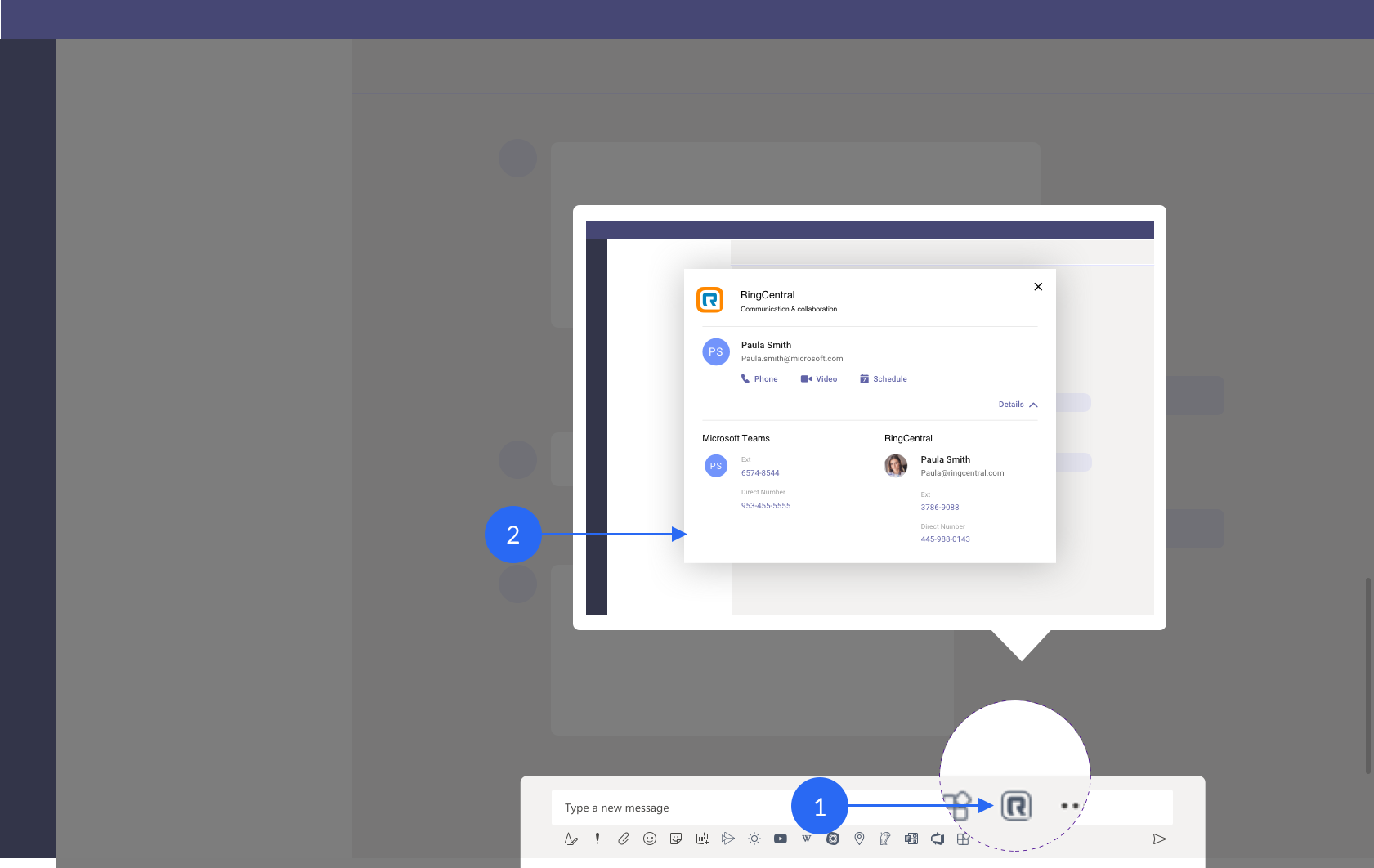Call Microsoft Teams extension 6574-8544
This screenshot has height=868, width=1374.
click(760, 473)
